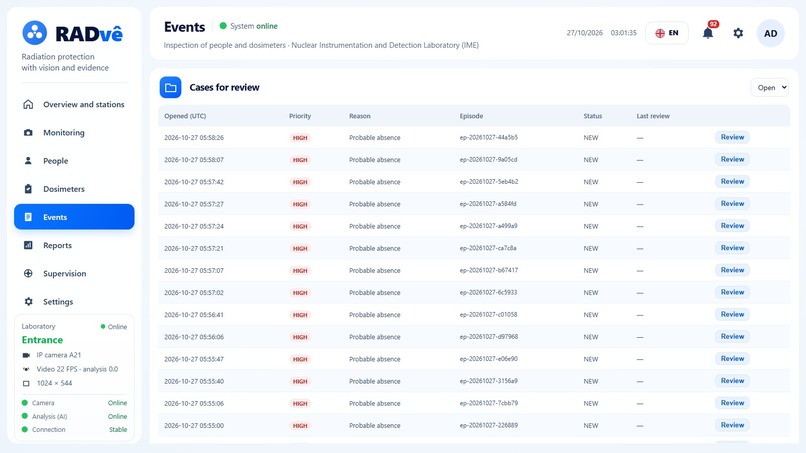Review case ep-20261027-6c5933
The image size is (806, 453).
click(x=732, y=292)
